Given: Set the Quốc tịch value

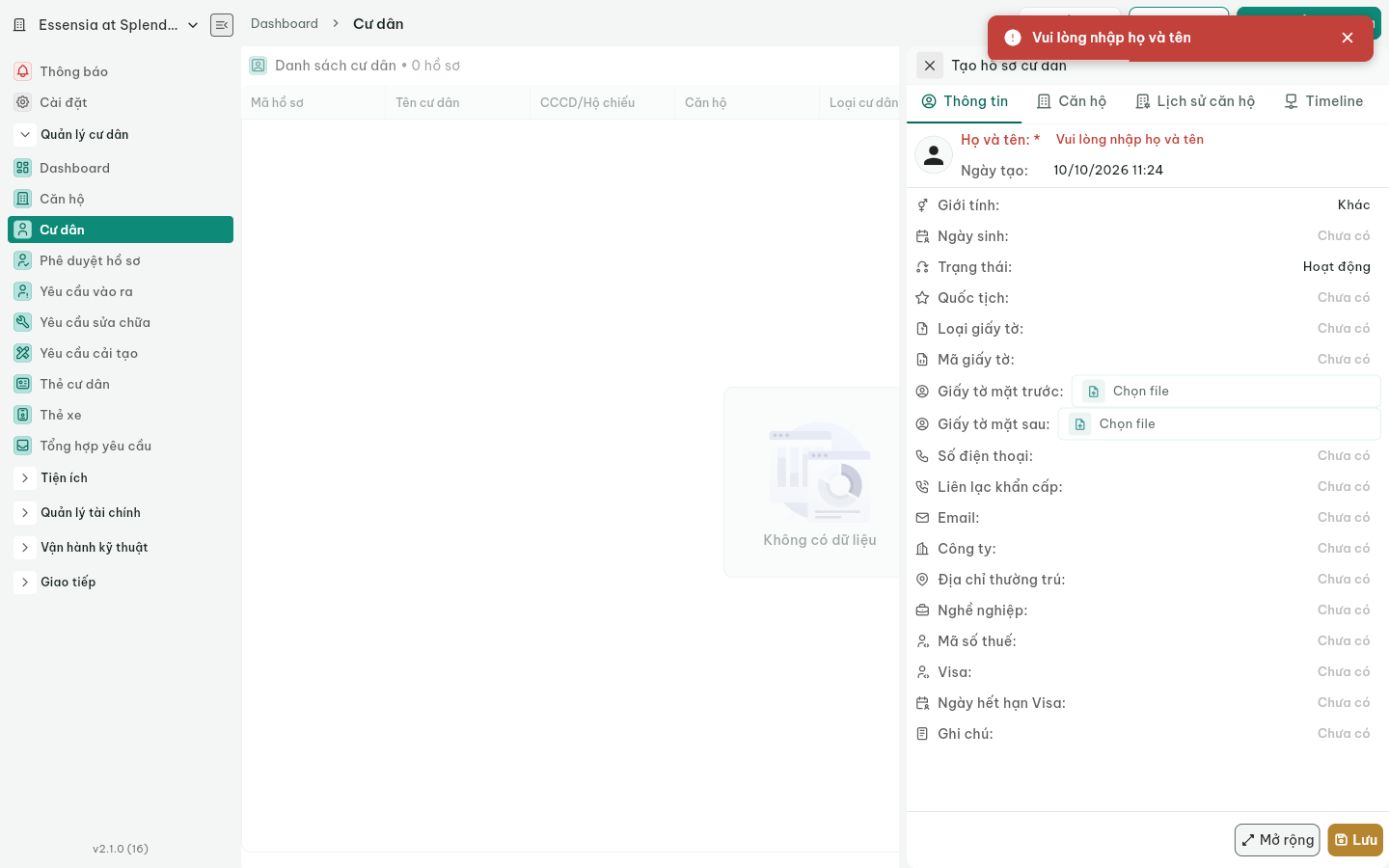Looking at the screenshot, I should pos(1344,297).
